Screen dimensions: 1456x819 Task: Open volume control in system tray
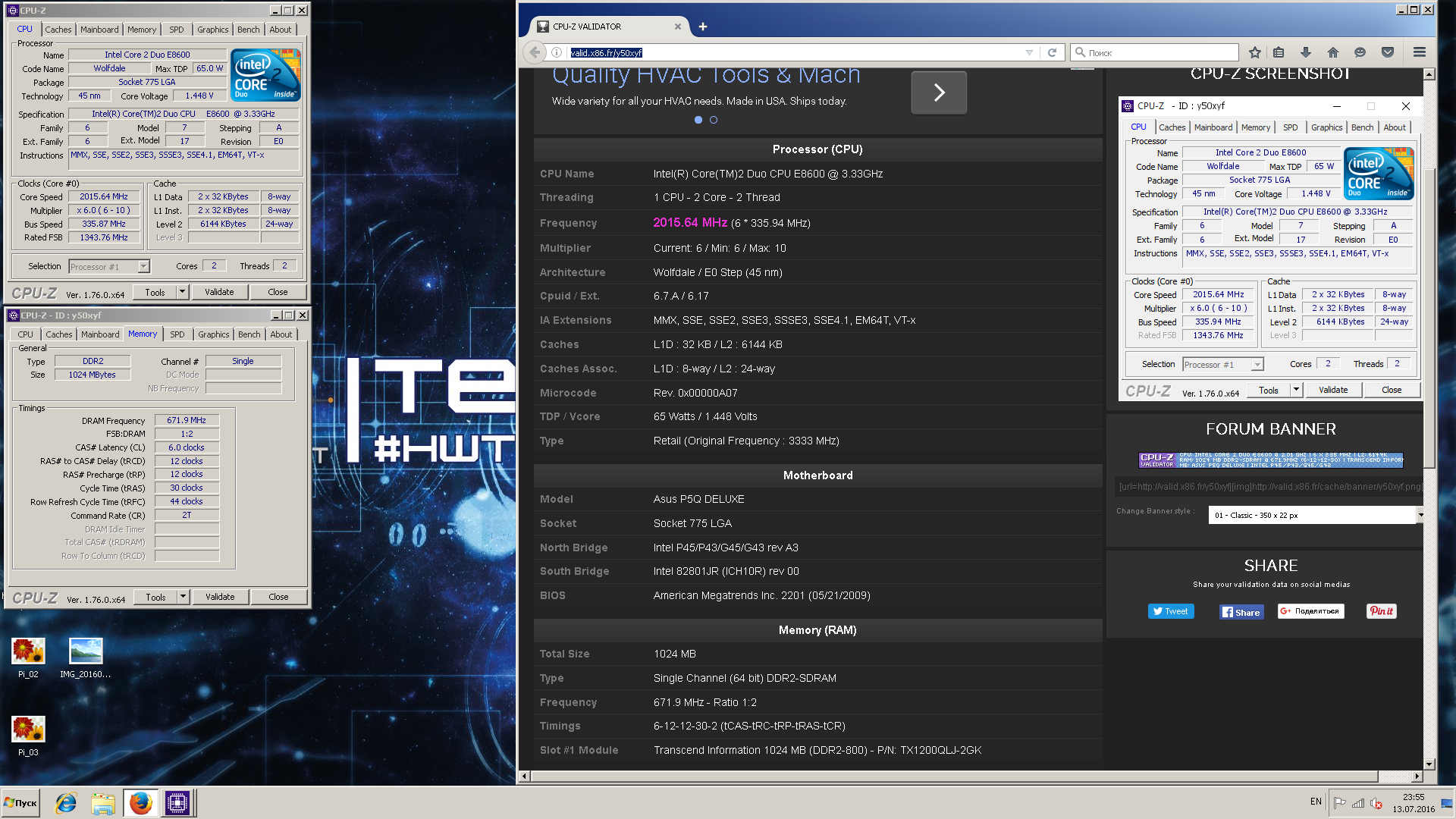click(1376, 803)
